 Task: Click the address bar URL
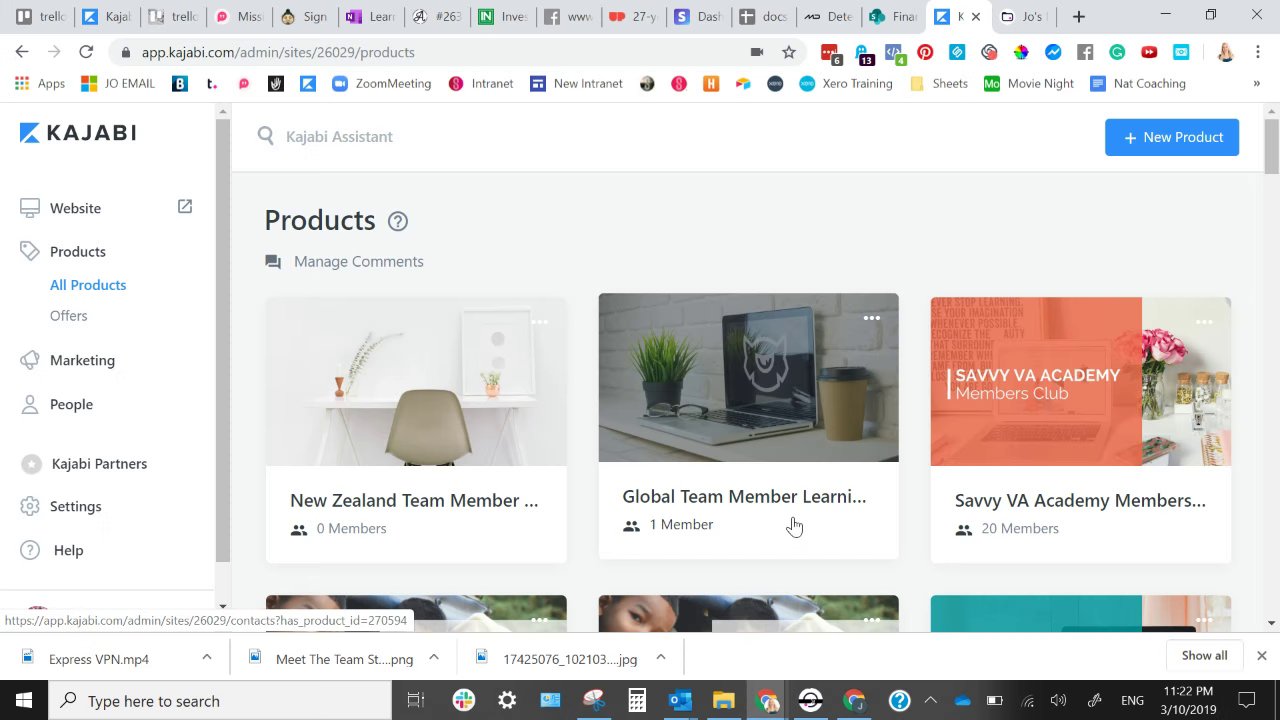pyautogui.click(x=278, y=52)
